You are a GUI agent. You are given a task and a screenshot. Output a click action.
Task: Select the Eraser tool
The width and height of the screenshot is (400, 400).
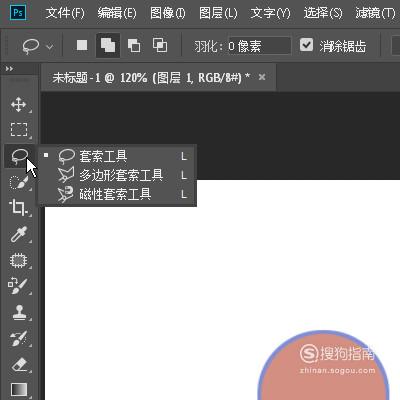pos(19,364)
